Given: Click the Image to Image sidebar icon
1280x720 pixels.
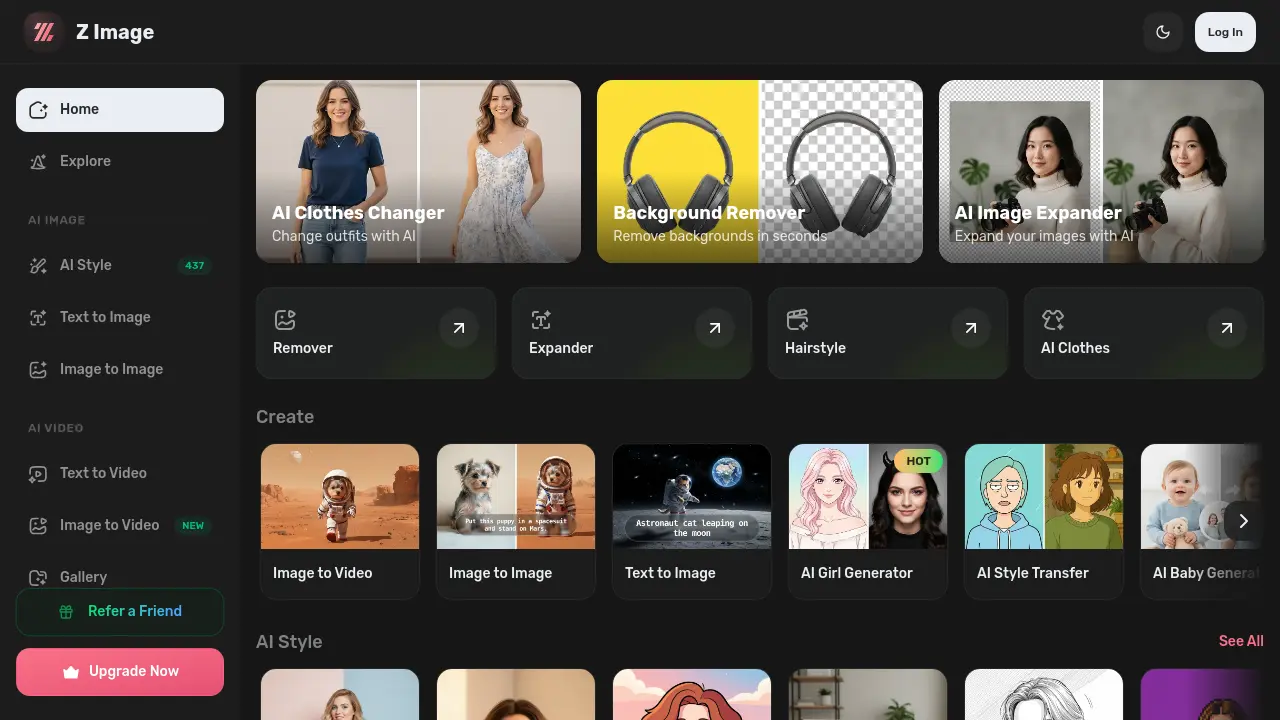Looking at the screenshot, I should [x=38, y=370].
